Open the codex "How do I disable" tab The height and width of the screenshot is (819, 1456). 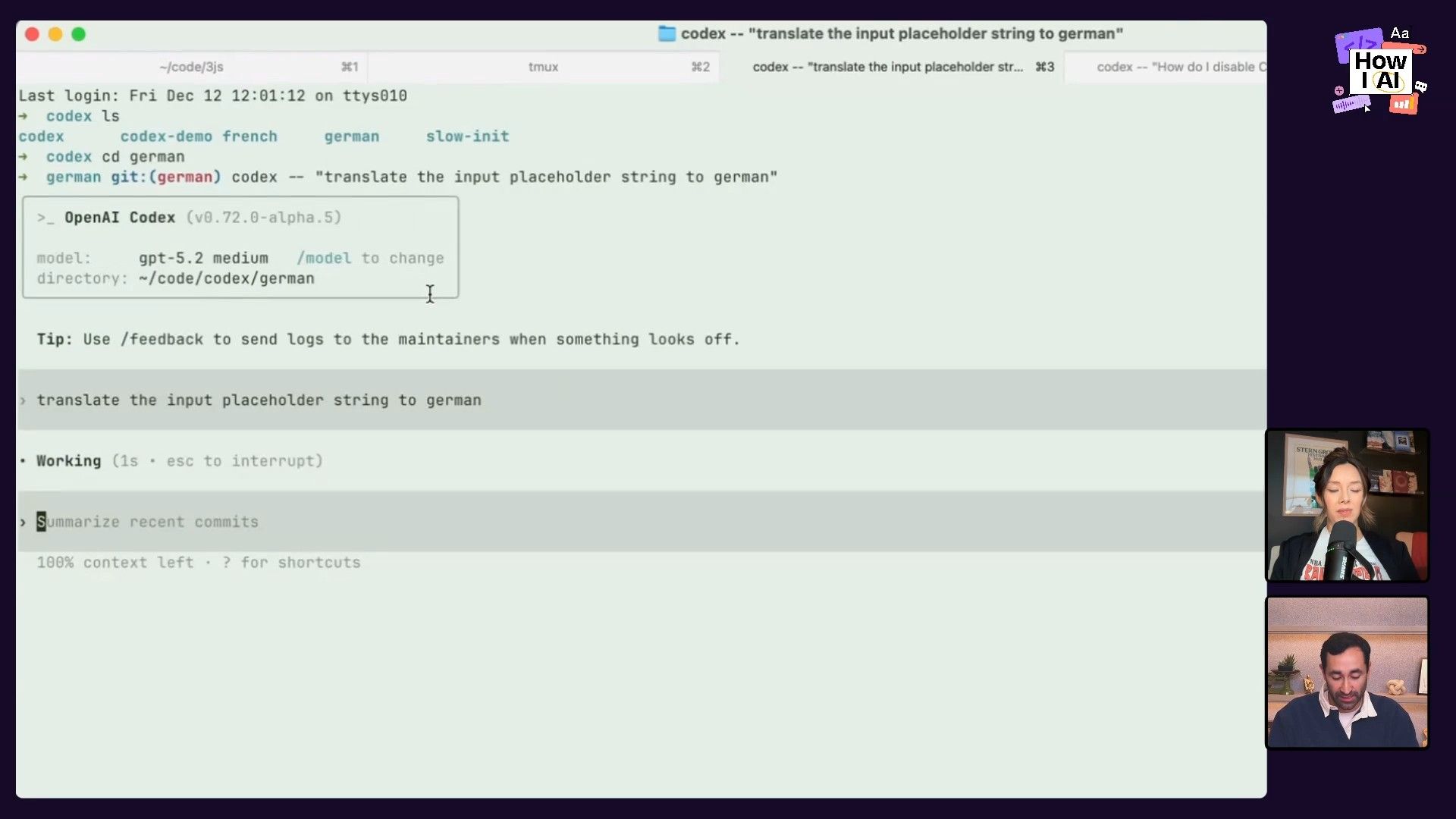pos(1166,67)
